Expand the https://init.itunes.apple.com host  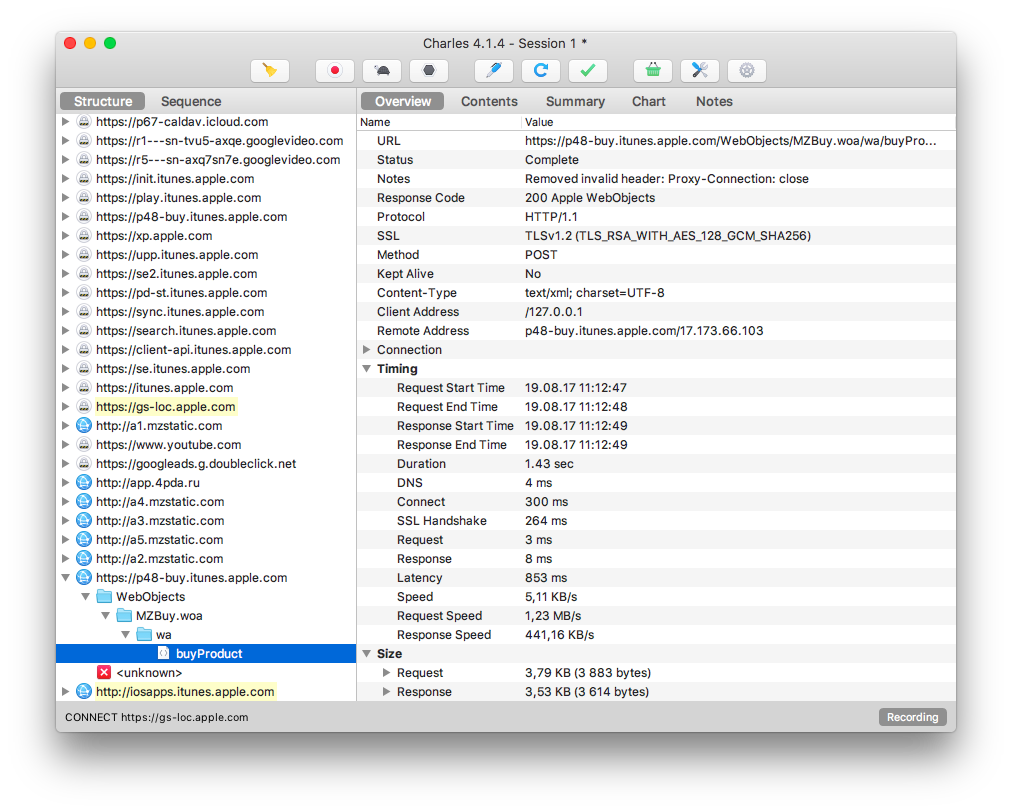point(65,179)
